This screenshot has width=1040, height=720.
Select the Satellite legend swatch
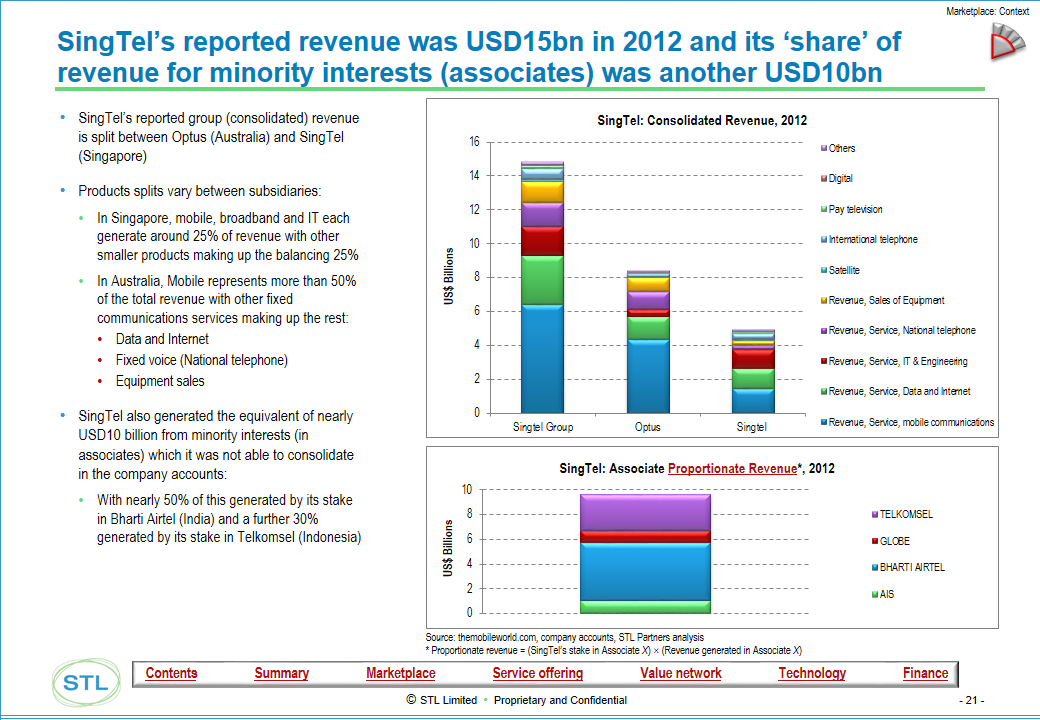point(824,270)
